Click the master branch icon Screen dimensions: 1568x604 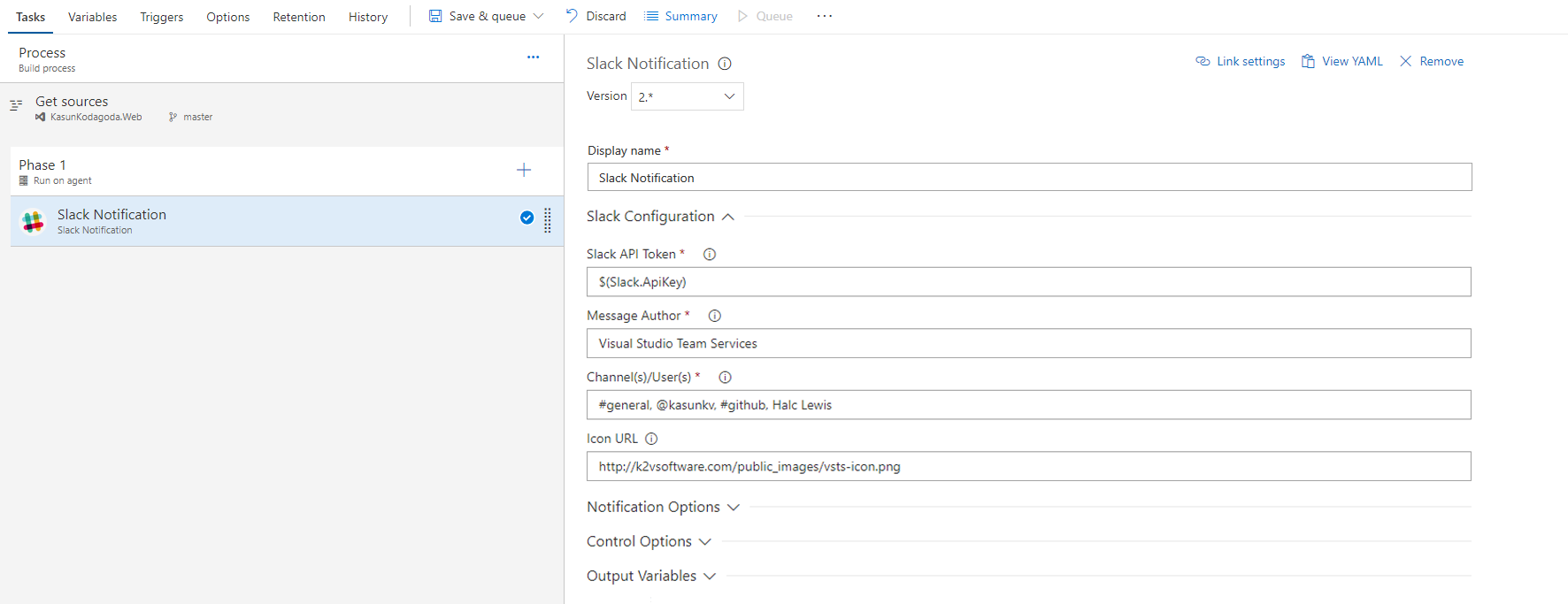tap(173, 117)
